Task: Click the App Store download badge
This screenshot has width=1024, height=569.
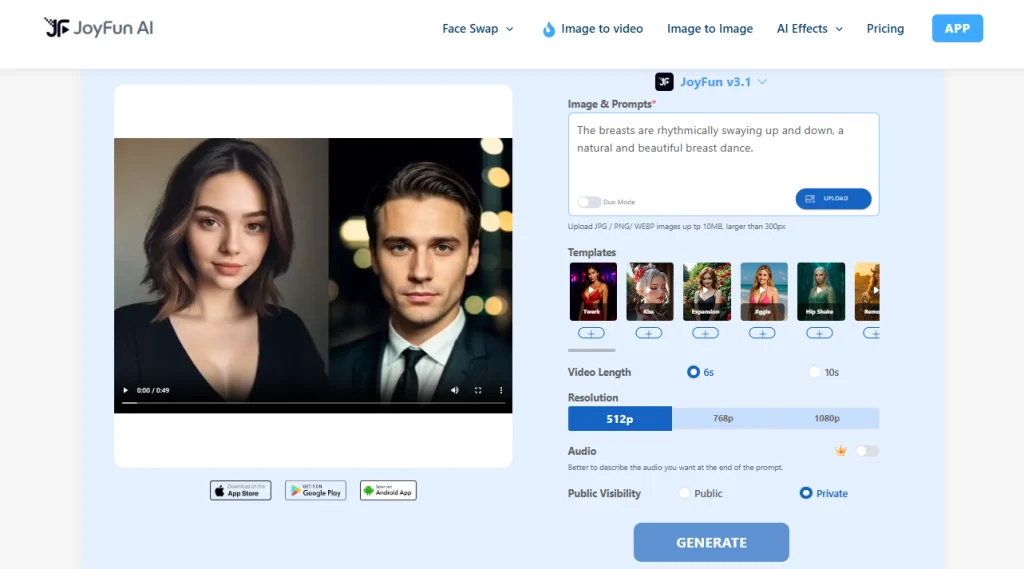Action: point(240,490)
